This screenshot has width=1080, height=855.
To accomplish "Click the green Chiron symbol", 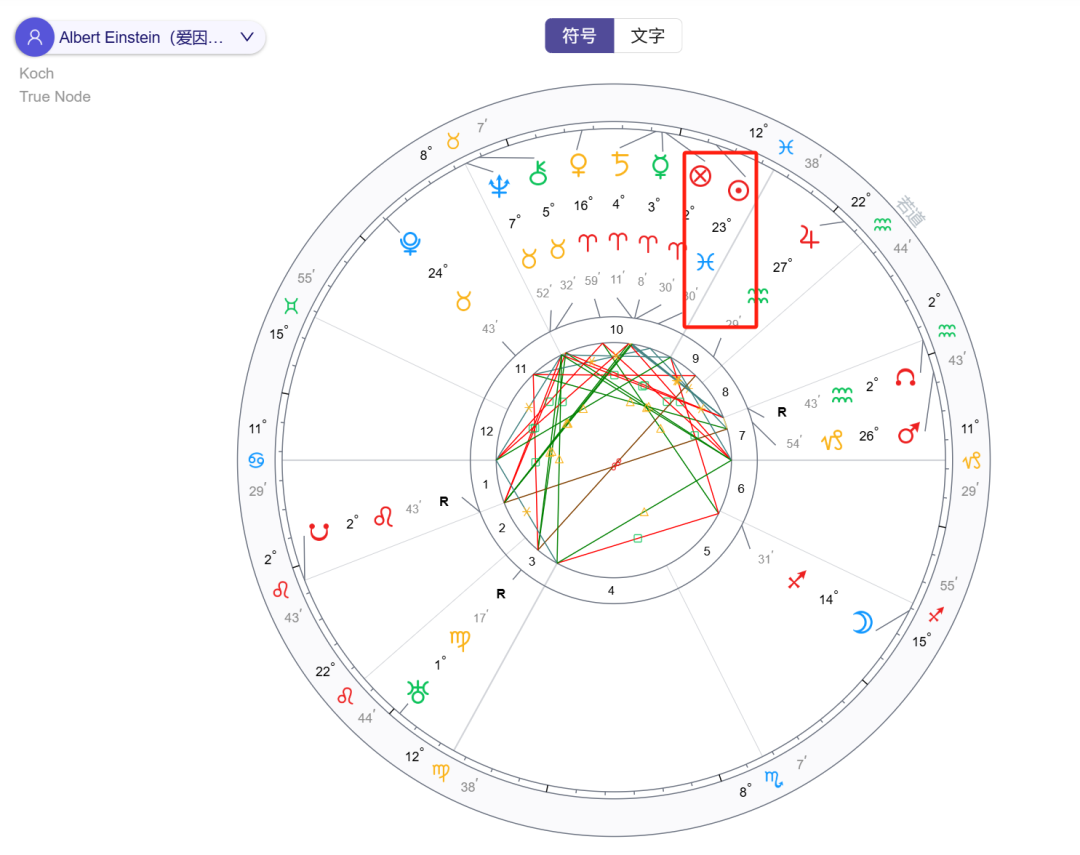I will coord(539,171).
